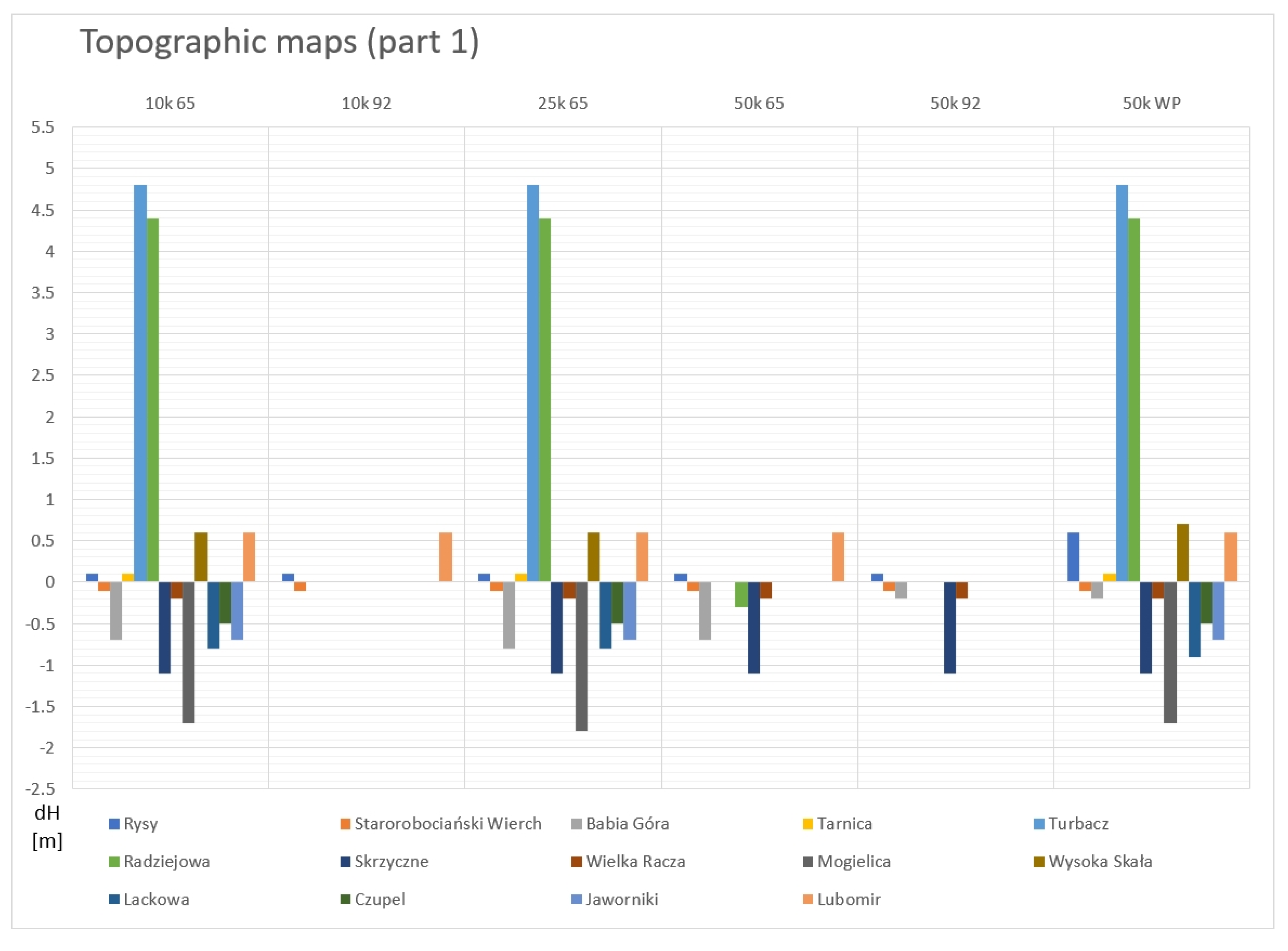Click the Starorobociański Wierch legend label
The image size is (1288, 951).
click(x=448, y=824)
